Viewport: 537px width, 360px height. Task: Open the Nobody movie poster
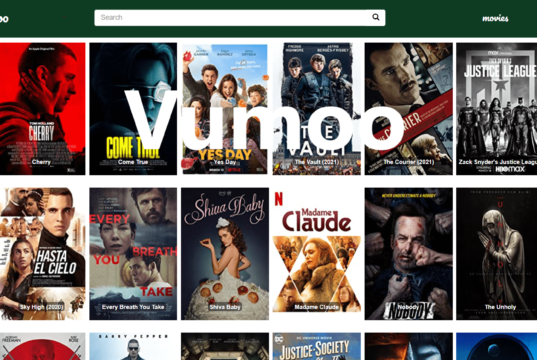[x=409, y=254]
